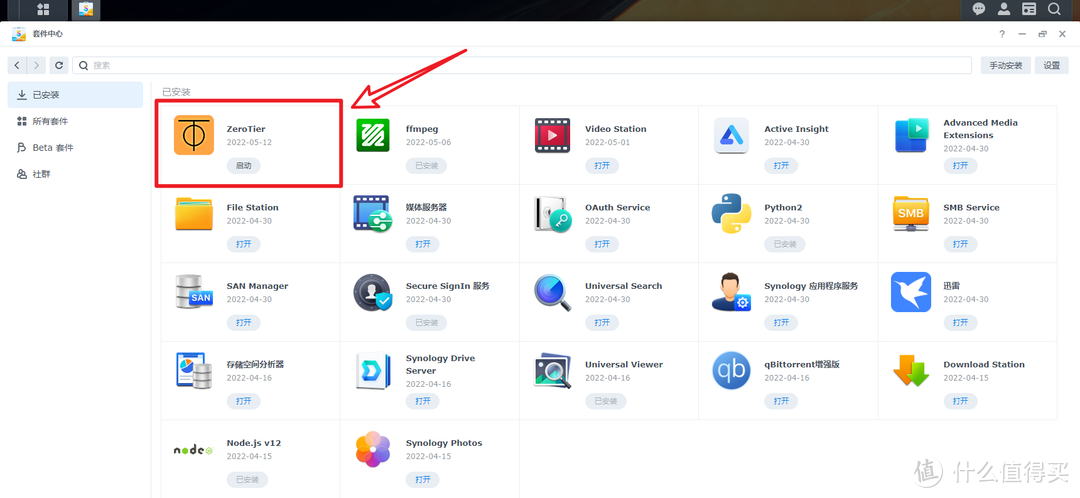The height and width of the screenshot is (498, 1080).
Task: Click the Universal Search magnifier icon
Action: pos(552,292)
